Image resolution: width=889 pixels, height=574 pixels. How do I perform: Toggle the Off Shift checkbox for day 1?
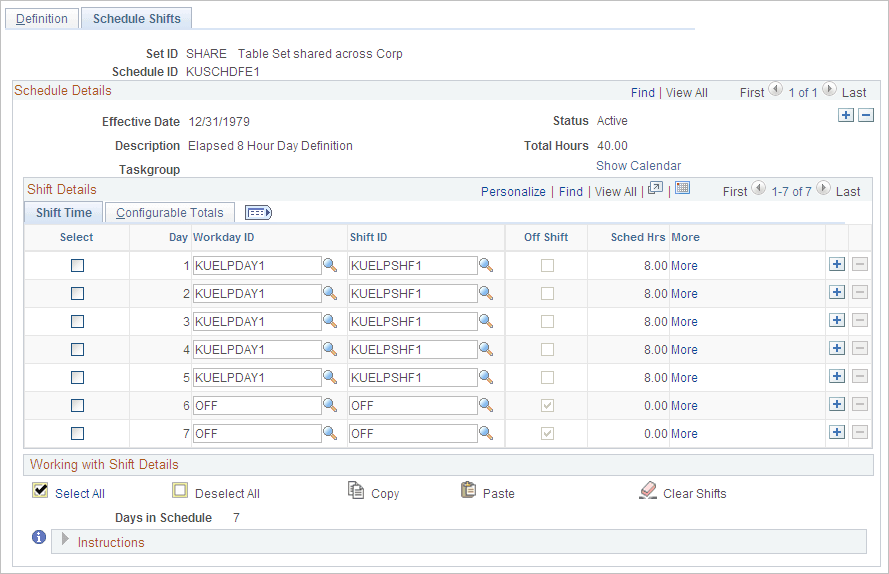click(x=547, y=265)
